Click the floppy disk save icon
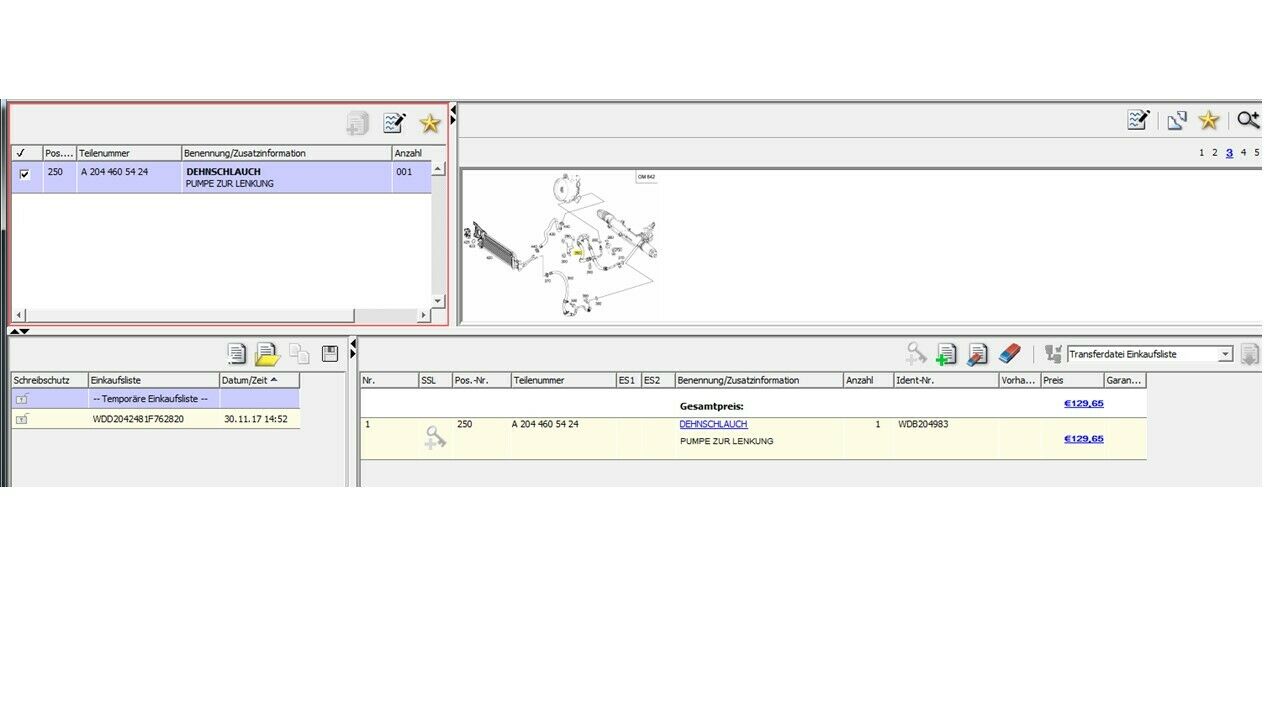The image size is (1280, 720). click(x=329, y=353)
